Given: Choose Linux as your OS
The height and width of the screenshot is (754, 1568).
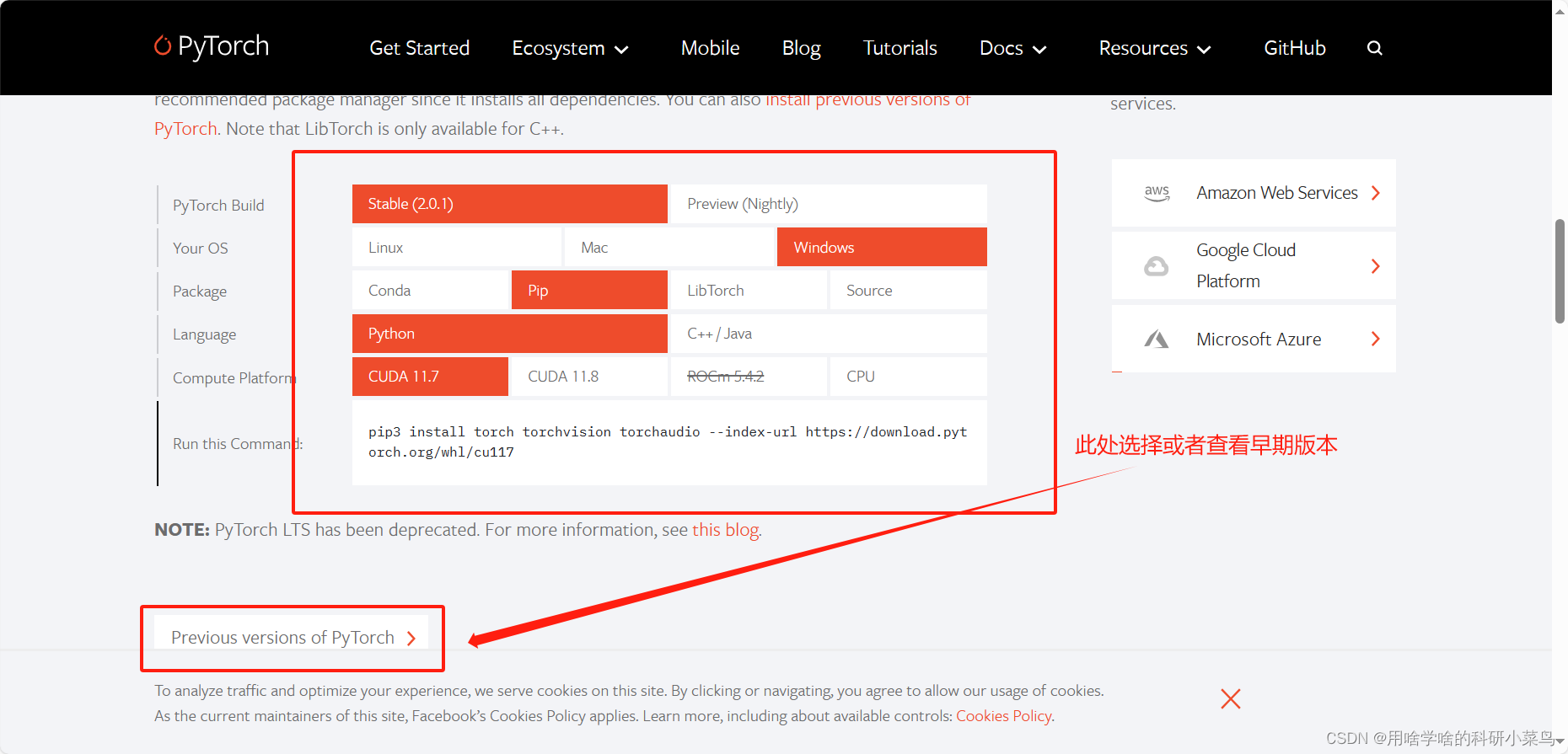Looking at the screenshot, I should coord(457,247).
